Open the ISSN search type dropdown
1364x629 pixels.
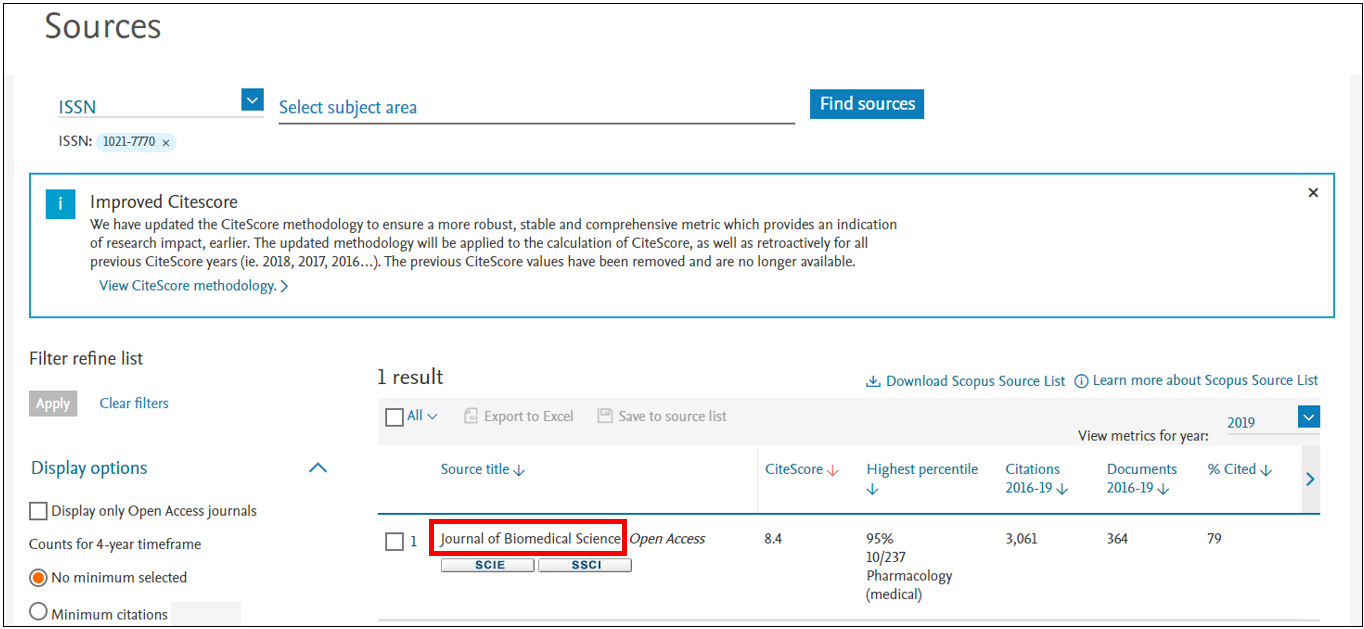tap(252, 100)
